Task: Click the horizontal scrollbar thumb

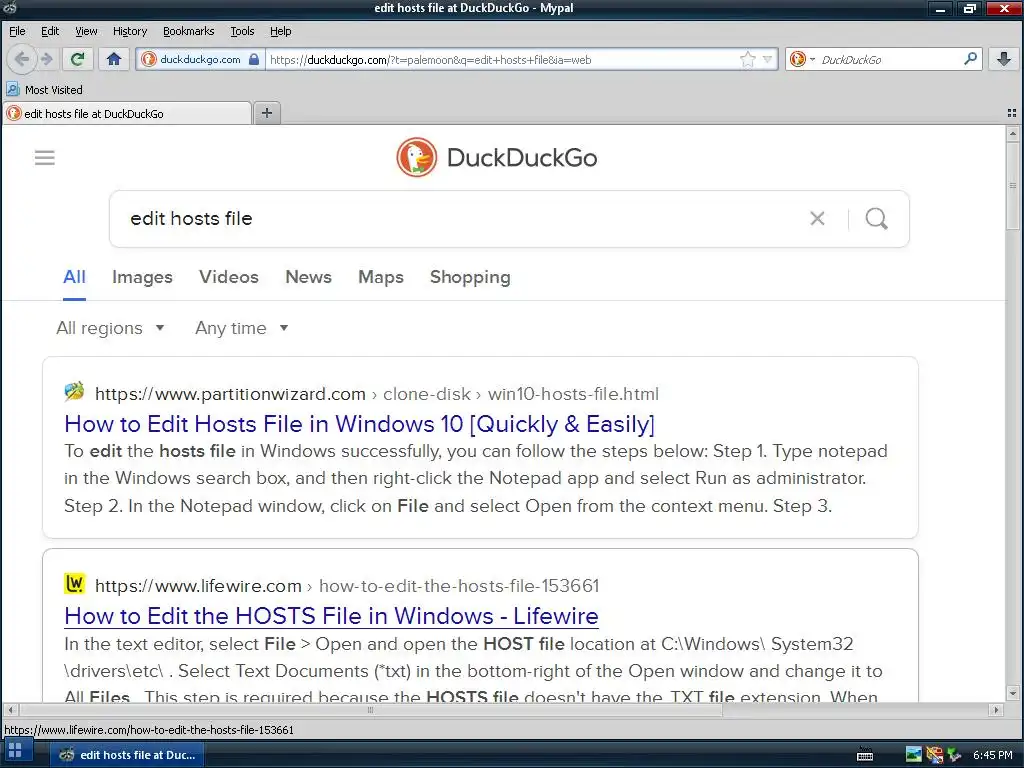Action: (x=370, y=710)
